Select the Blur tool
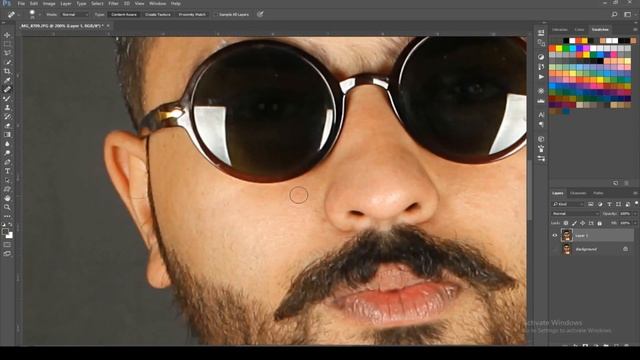640x360 pixels. tap(7, 144)
